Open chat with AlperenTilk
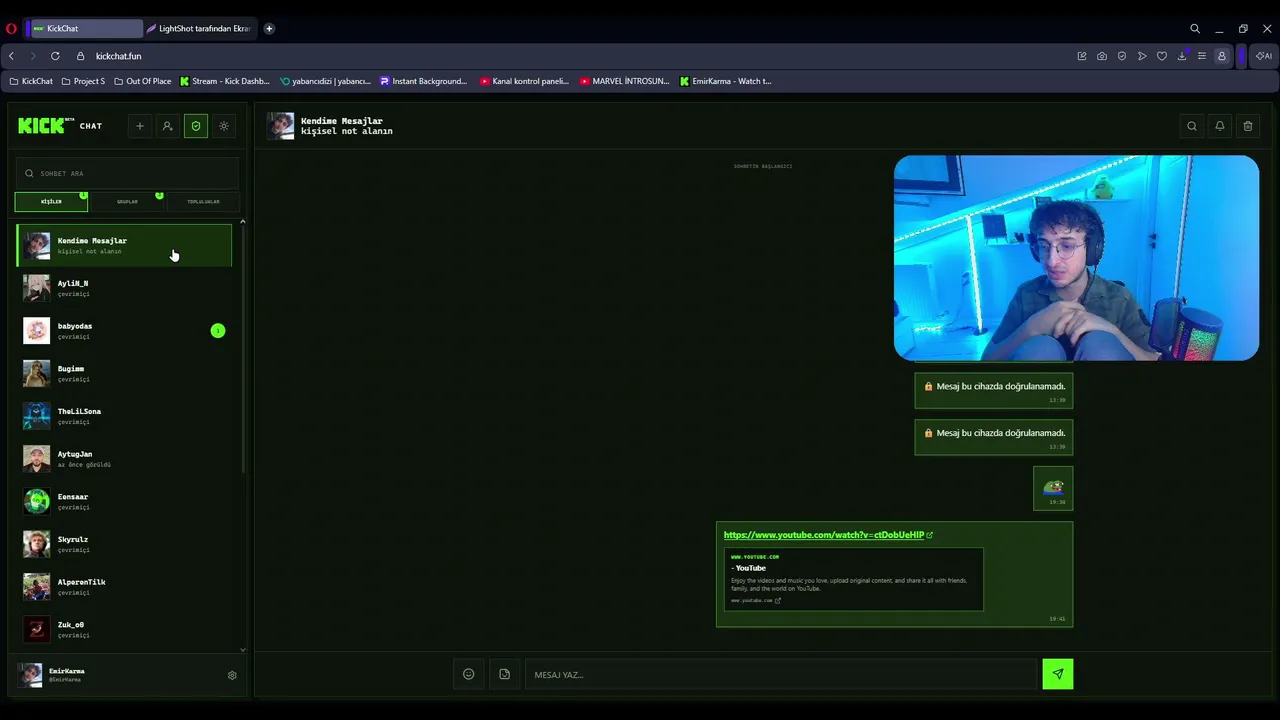This screenshot has height=720, width=1280. pos(124,587)
